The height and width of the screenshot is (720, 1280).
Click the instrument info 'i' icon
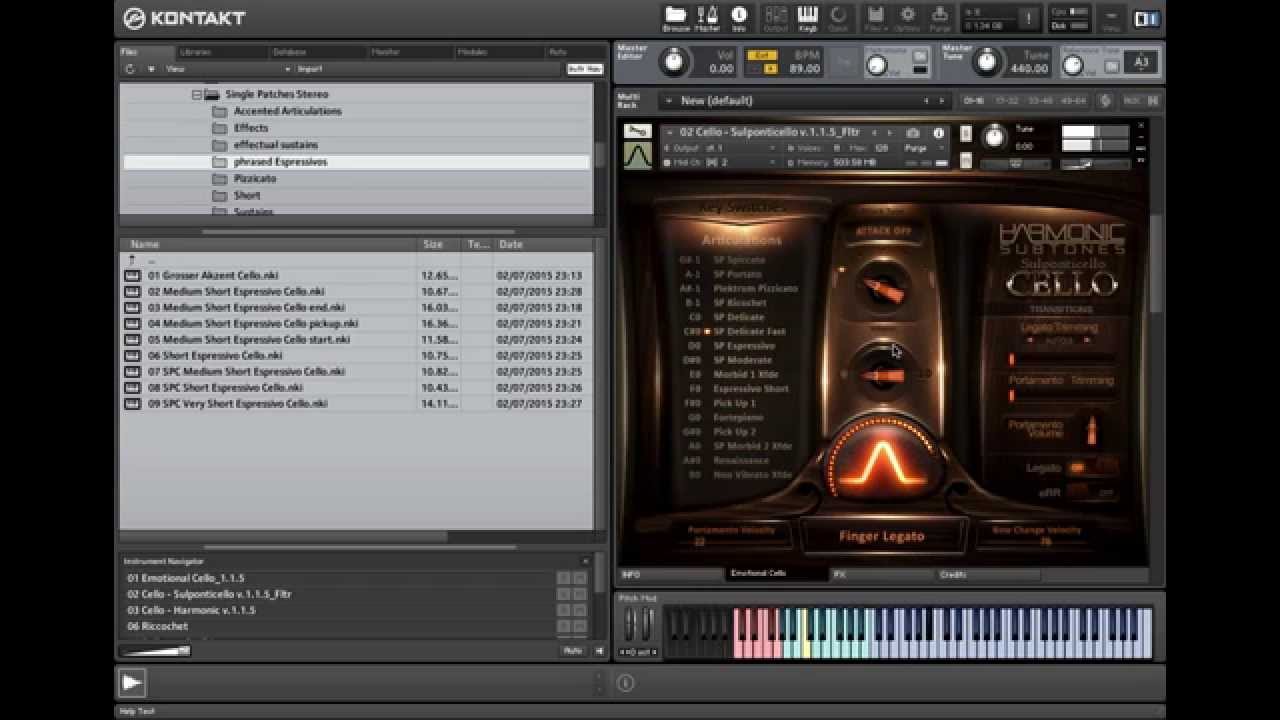(938, 132)
